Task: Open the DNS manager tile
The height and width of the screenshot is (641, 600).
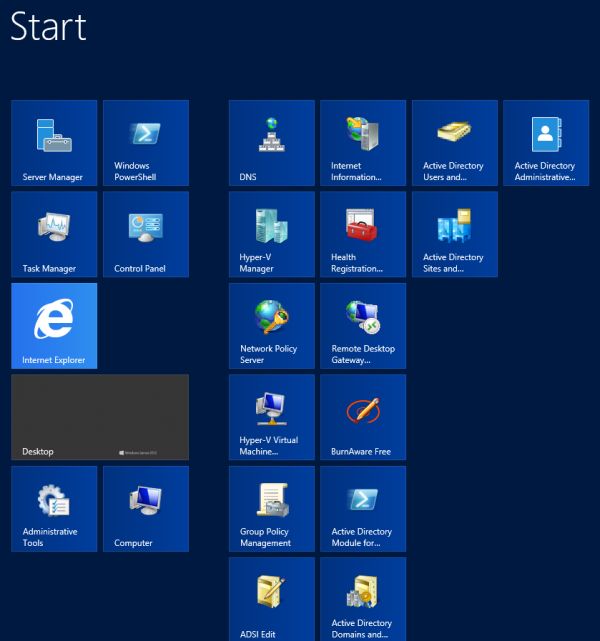Action: 272,143
